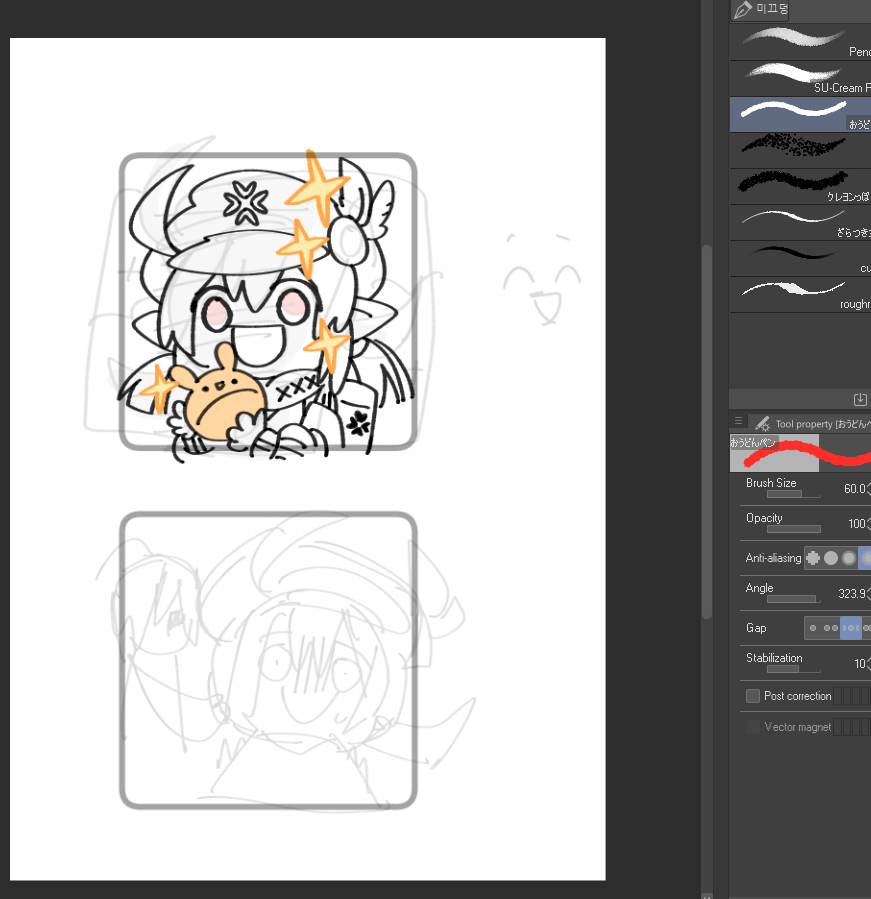Click the Anti-aliasing label

[773, 558]
